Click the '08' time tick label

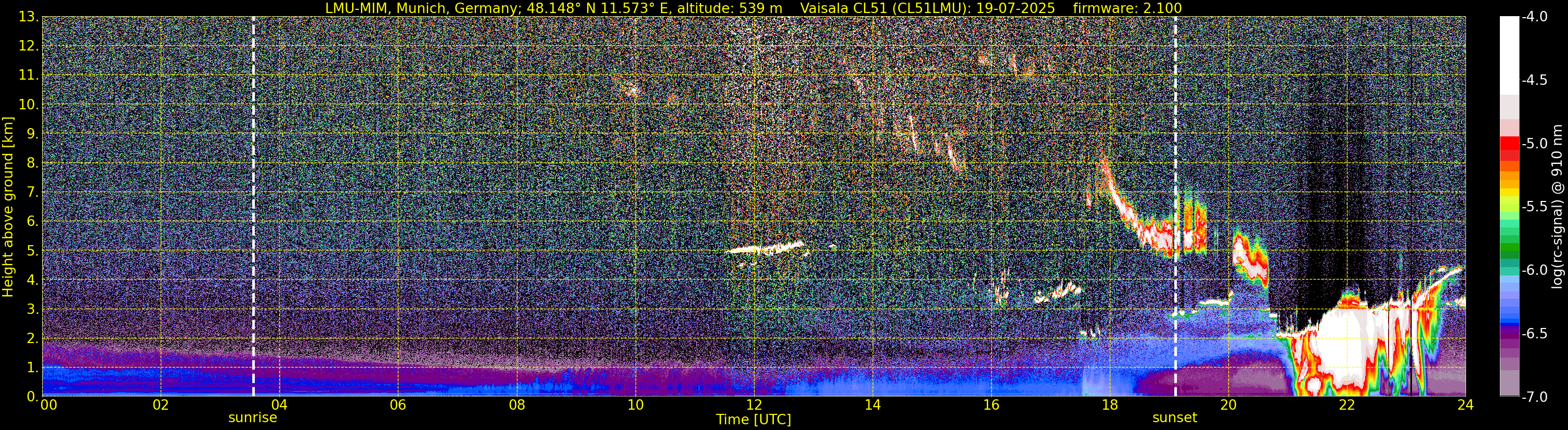[516, 405]
